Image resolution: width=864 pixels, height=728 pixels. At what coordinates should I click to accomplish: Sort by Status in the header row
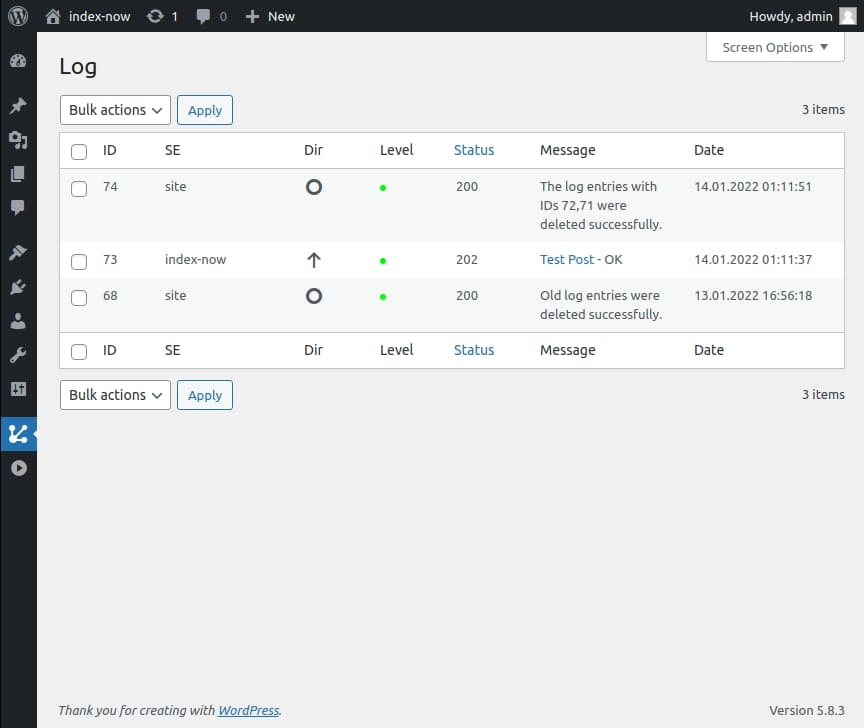click(x=474, y=150)
